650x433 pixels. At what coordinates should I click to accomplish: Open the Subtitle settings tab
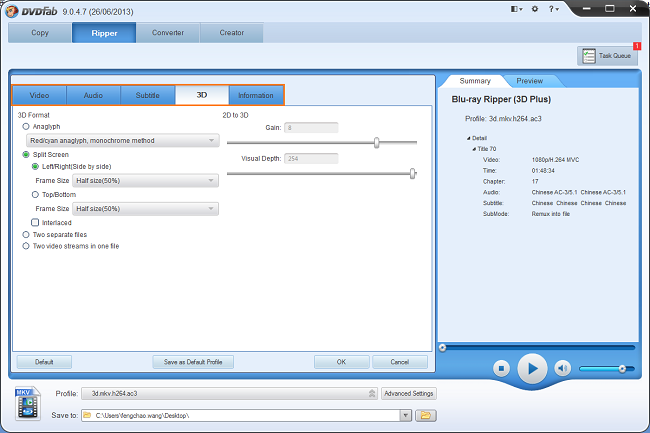point(148,95)
